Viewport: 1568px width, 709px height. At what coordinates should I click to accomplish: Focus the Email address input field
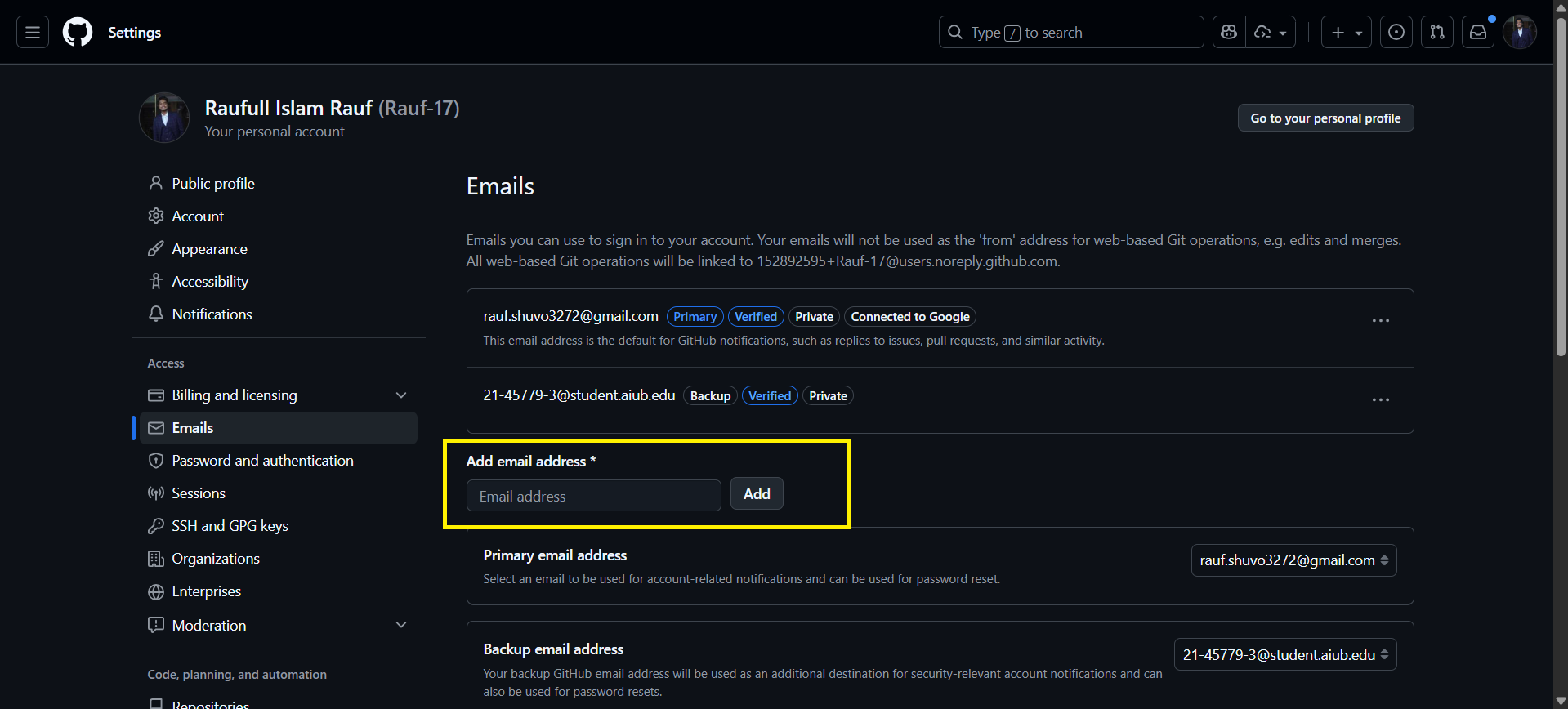point(594,496)
